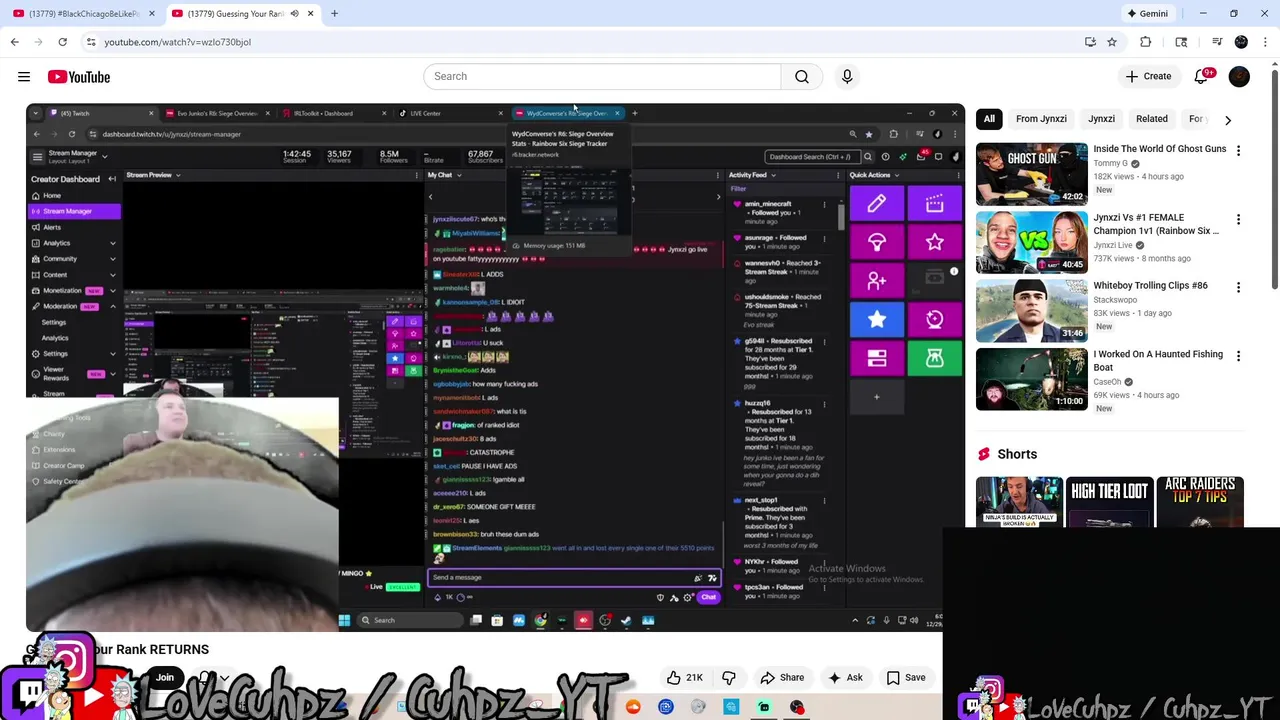This screenshot has height=720, width=1280.
Task: Click the Ask button
Action: (x=845, y=677)
